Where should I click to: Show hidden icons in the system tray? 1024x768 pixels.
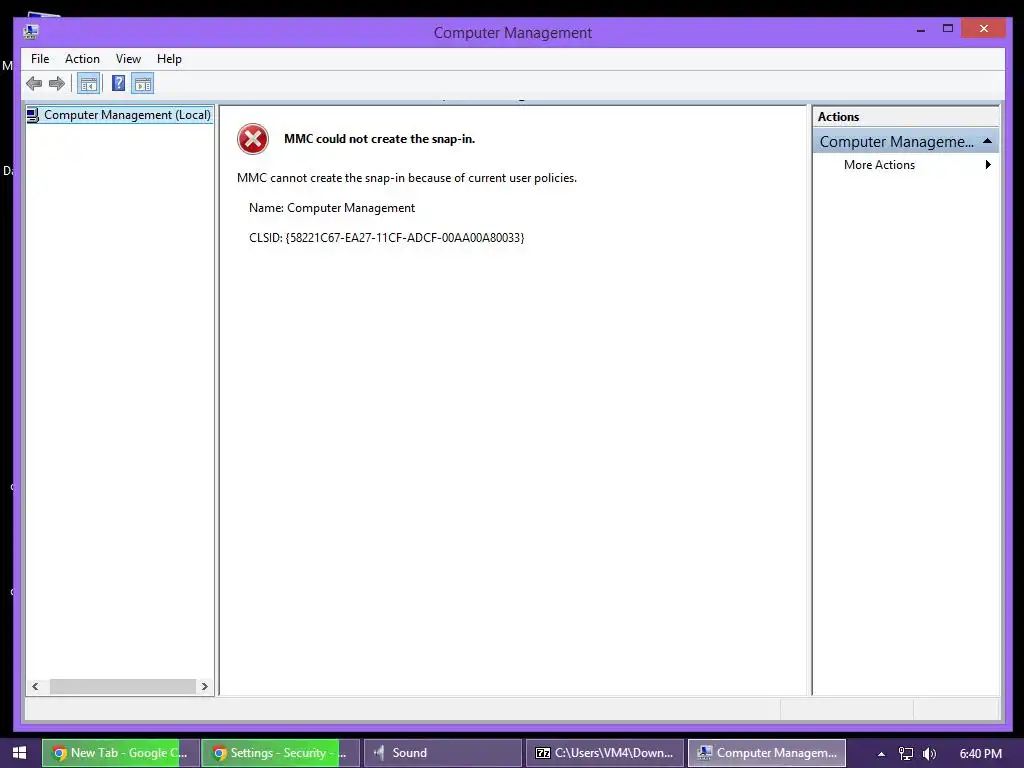coord(881,754)
